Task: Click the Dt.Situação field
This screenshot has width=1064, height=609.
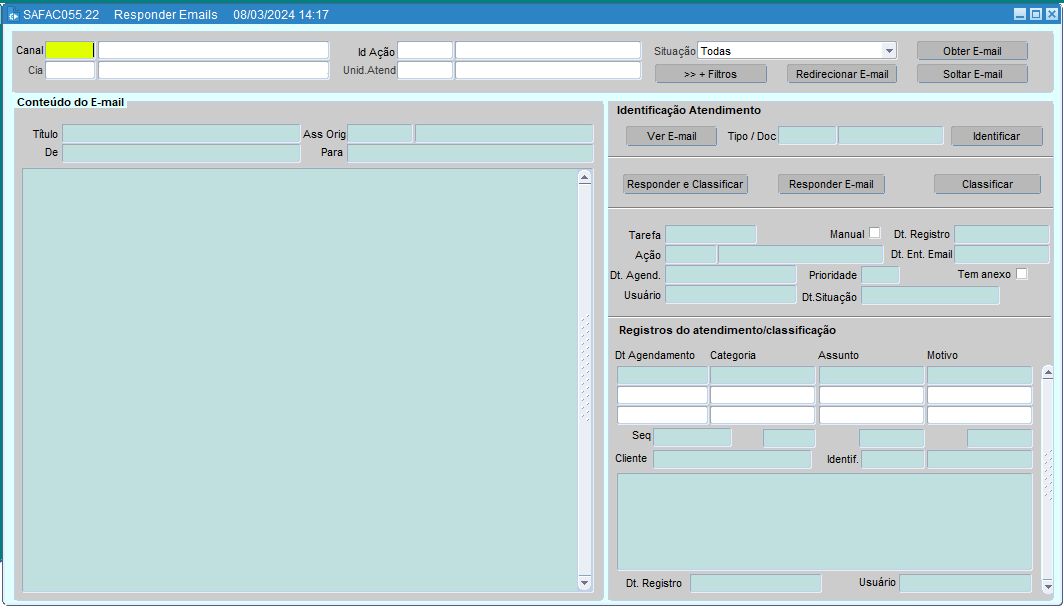Action: [x=930, y=295]
